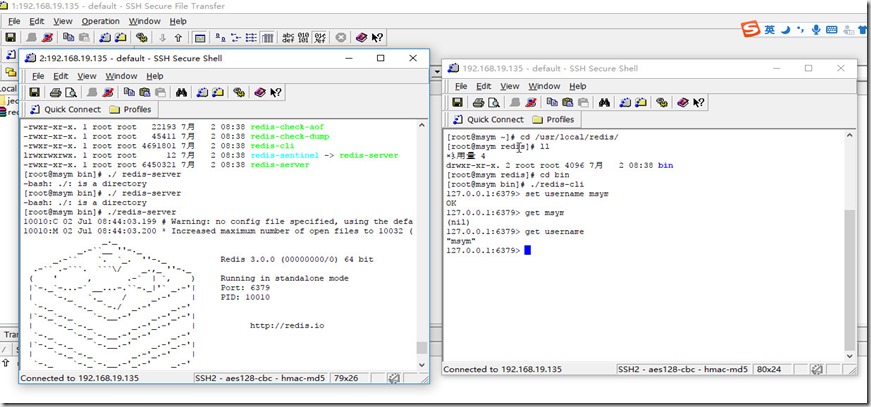Open Settings icon in File Transfer toolbar
This screenshot has width=871, height=407.
pyautogui.click(x=142, y=38)
